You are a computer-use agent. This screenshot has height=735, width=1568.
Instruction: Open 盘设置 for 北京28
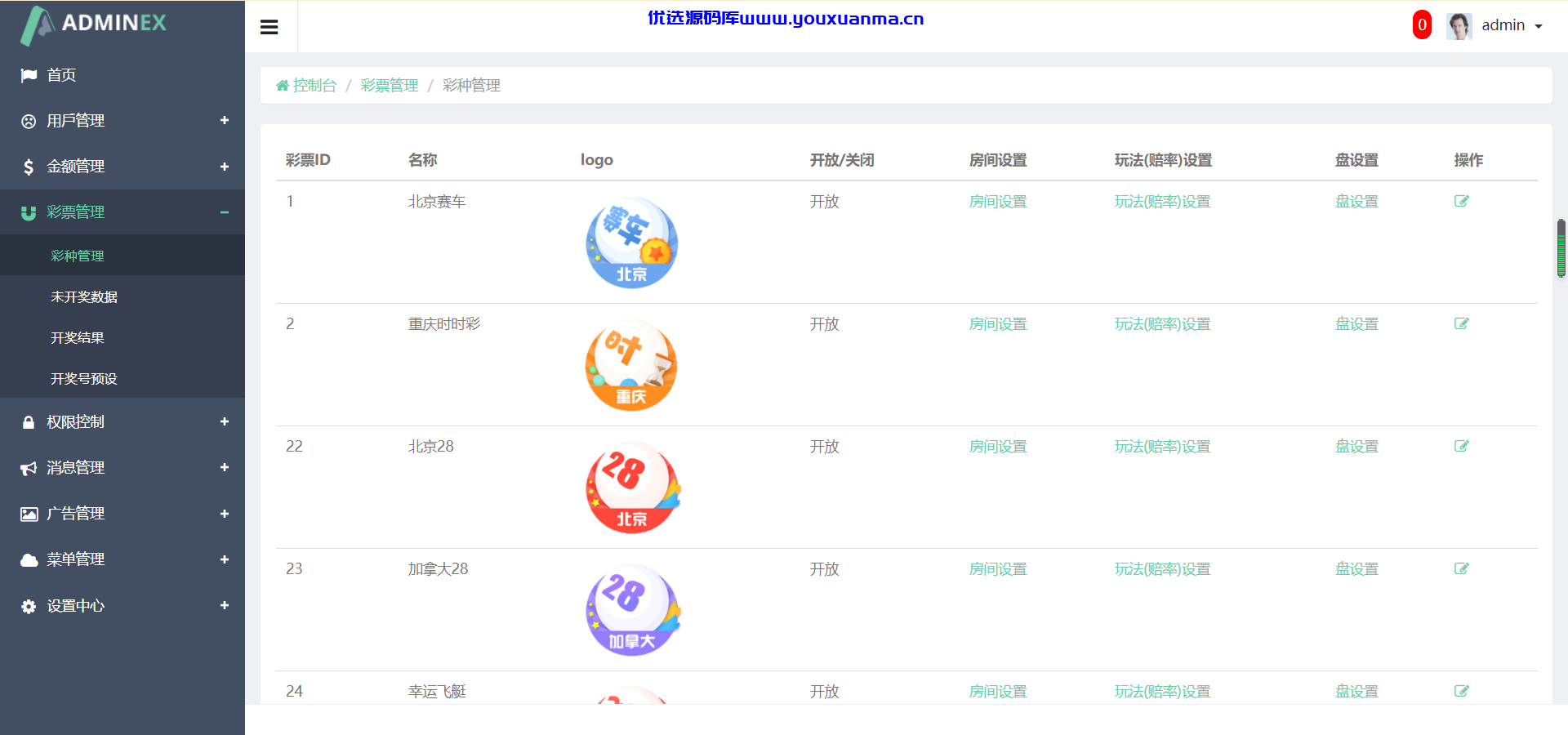(1356, 447)
